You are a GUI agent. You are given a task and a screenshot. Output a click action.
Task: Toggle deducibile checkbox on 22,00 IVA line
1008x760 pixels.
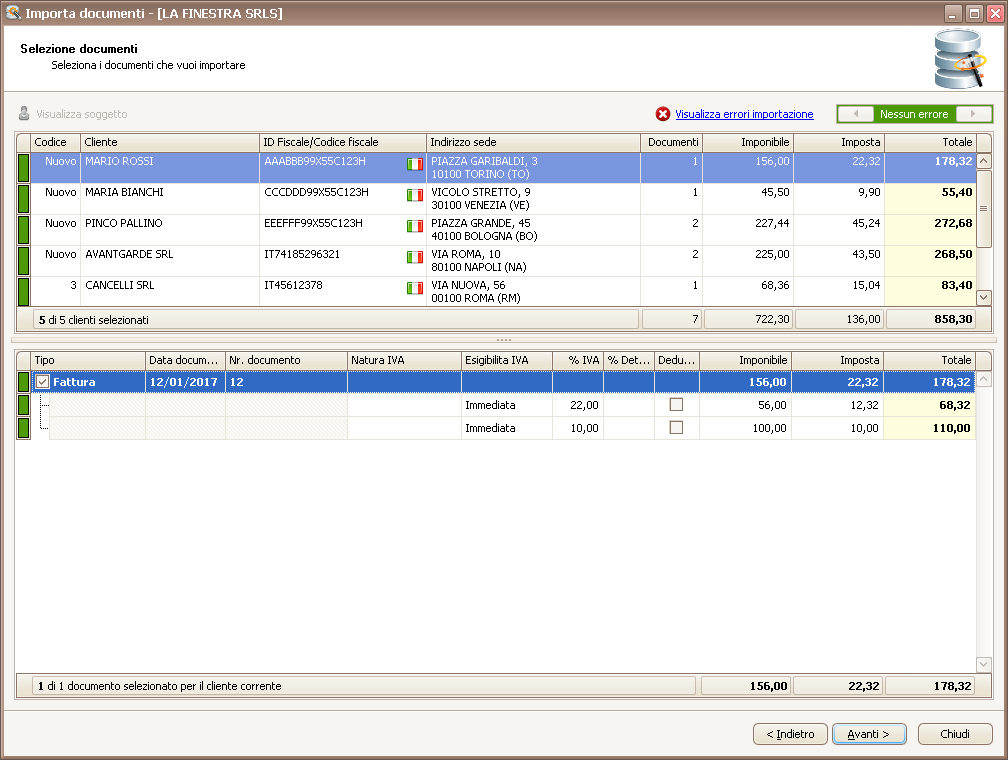click(x=677, y=405)
